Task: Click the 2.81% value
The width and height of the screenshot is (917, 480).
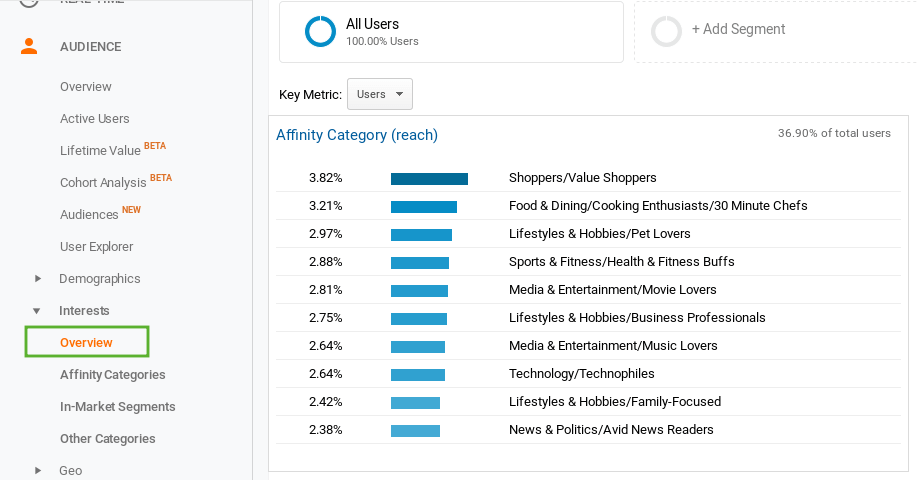Action: [x=326, y=290]
